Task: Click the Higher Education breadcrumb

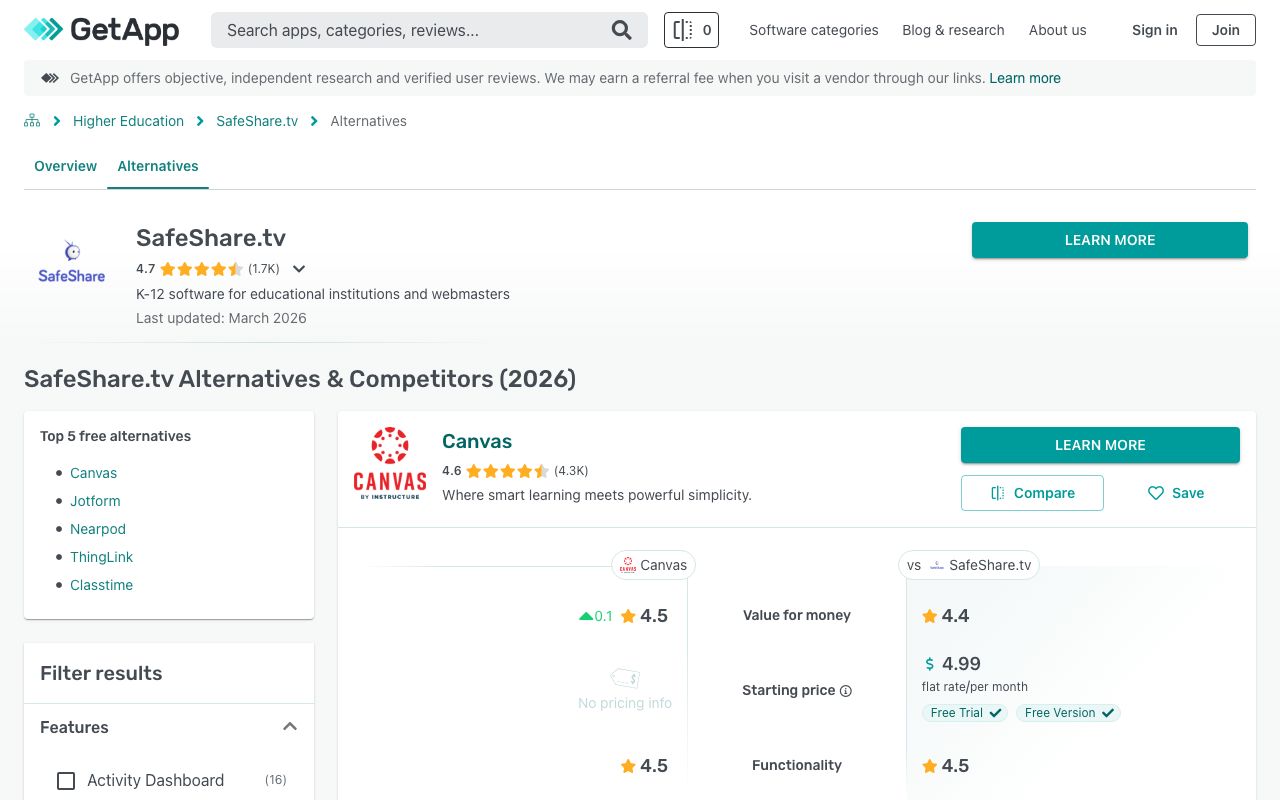Action: click(x=128, y=121)
